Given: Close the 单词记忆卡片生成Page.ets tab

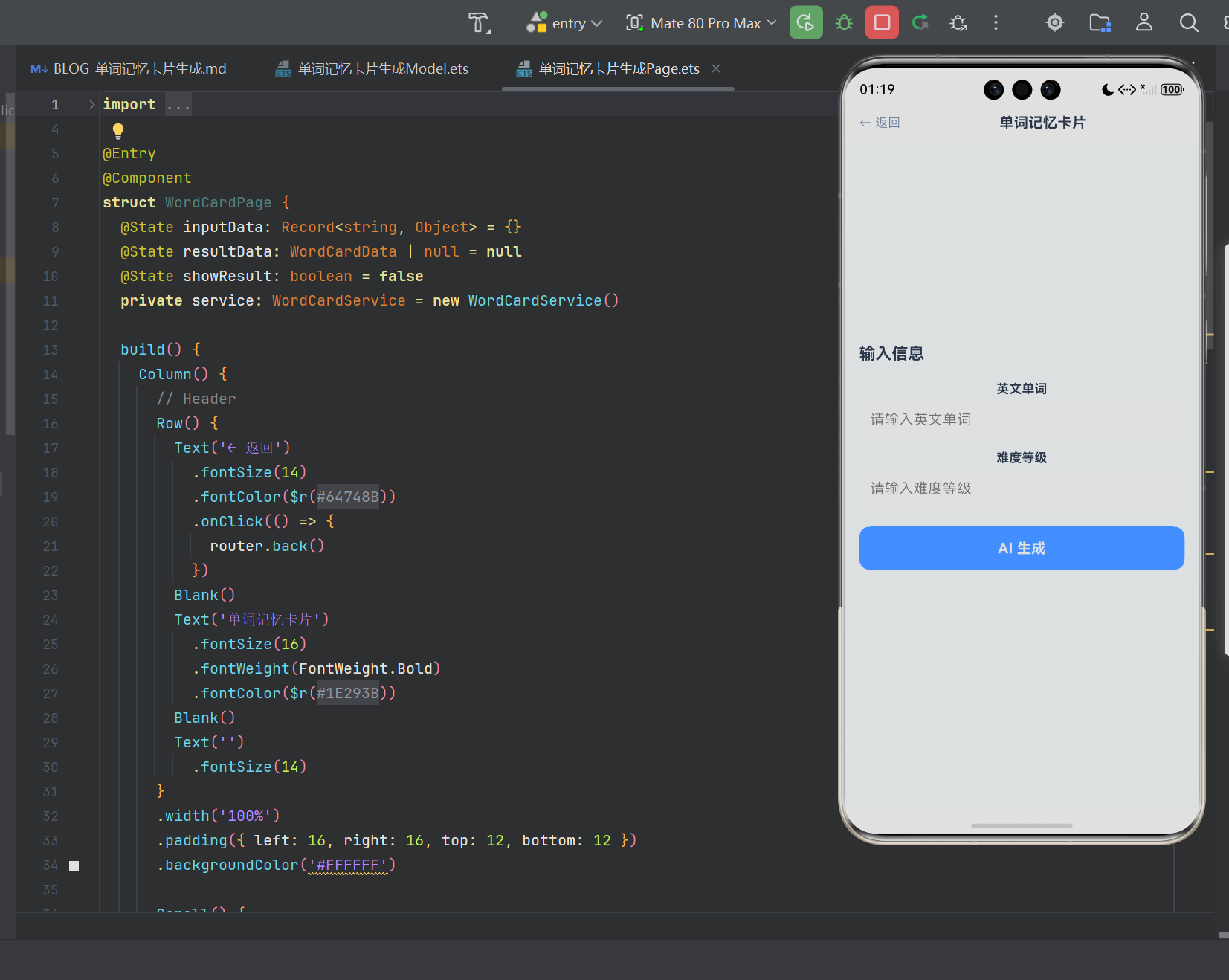Looking at the screenshot, I should [x=716, y=68].
